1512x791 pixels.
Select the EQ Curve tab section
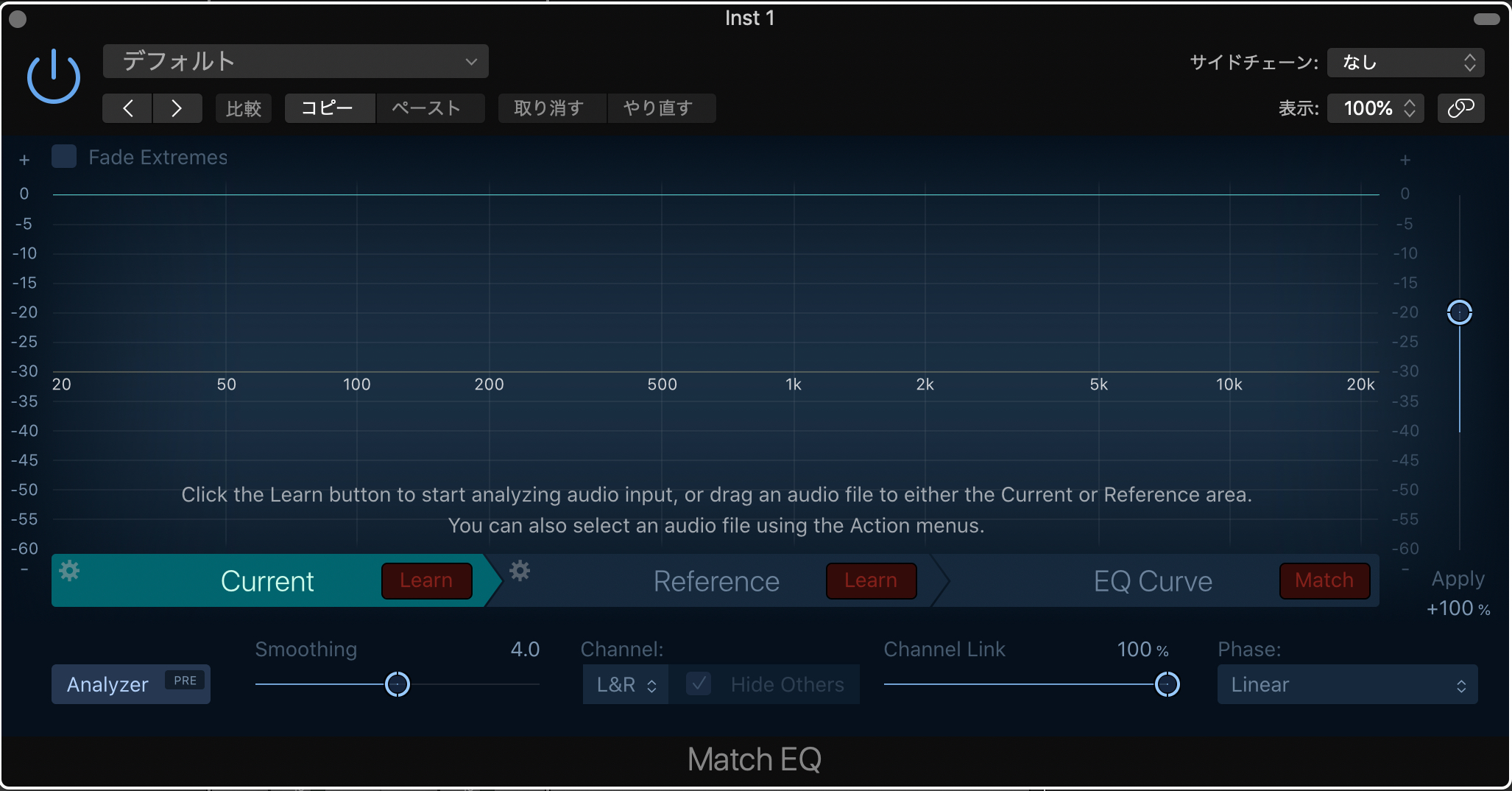[1153, 581]
